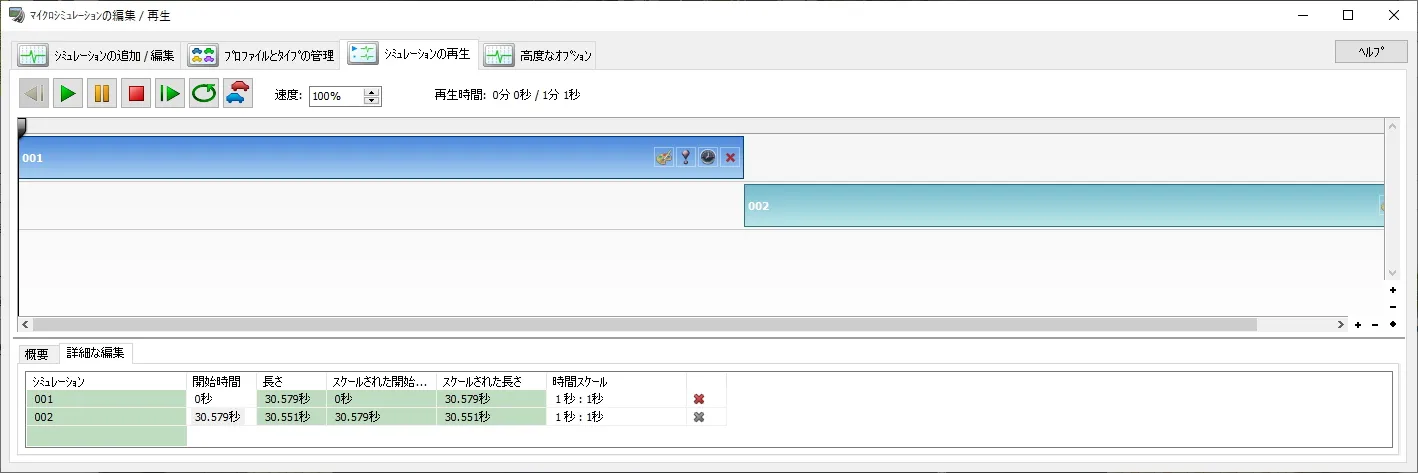The image size is (1418, 473).
Task: Select cell 001 in シミュレーション column
Action: click(107, 399)
